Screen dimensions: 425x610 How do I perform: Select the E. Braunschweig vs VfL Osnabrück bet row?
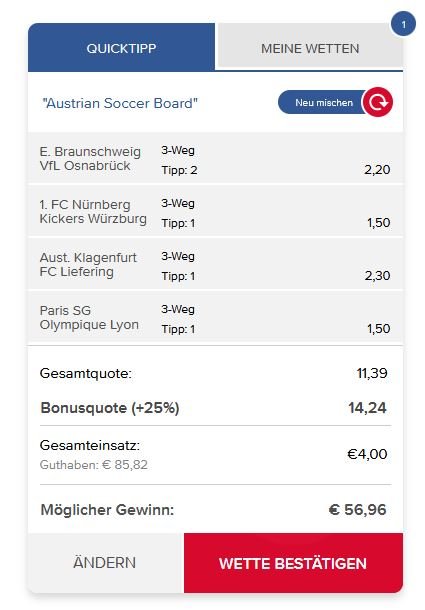(215, 159)
